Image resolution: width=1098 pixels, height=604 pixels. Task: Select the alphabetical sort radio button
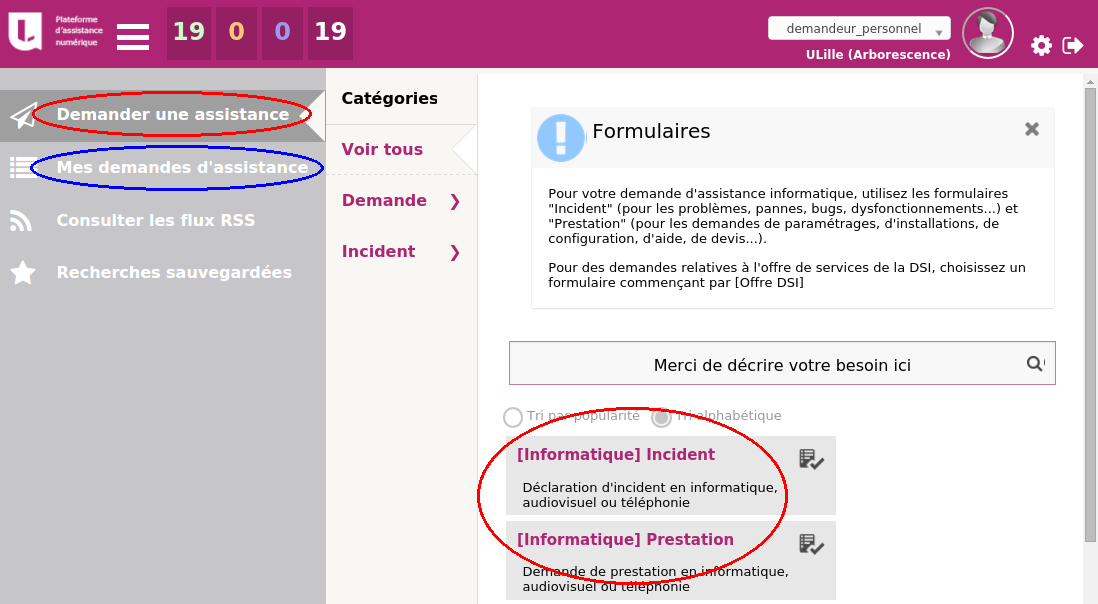pos(661,416)
